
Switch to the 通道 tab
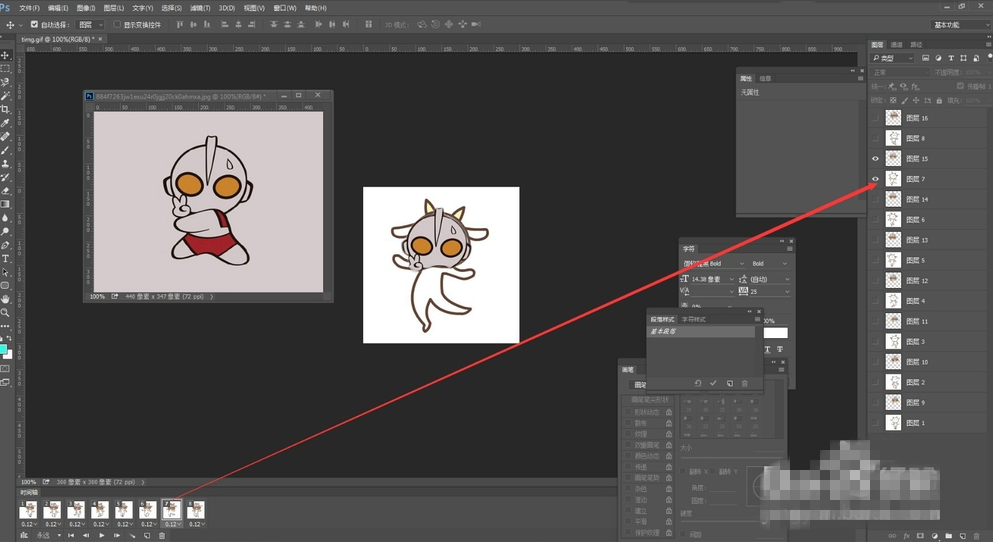pos(897,45)
